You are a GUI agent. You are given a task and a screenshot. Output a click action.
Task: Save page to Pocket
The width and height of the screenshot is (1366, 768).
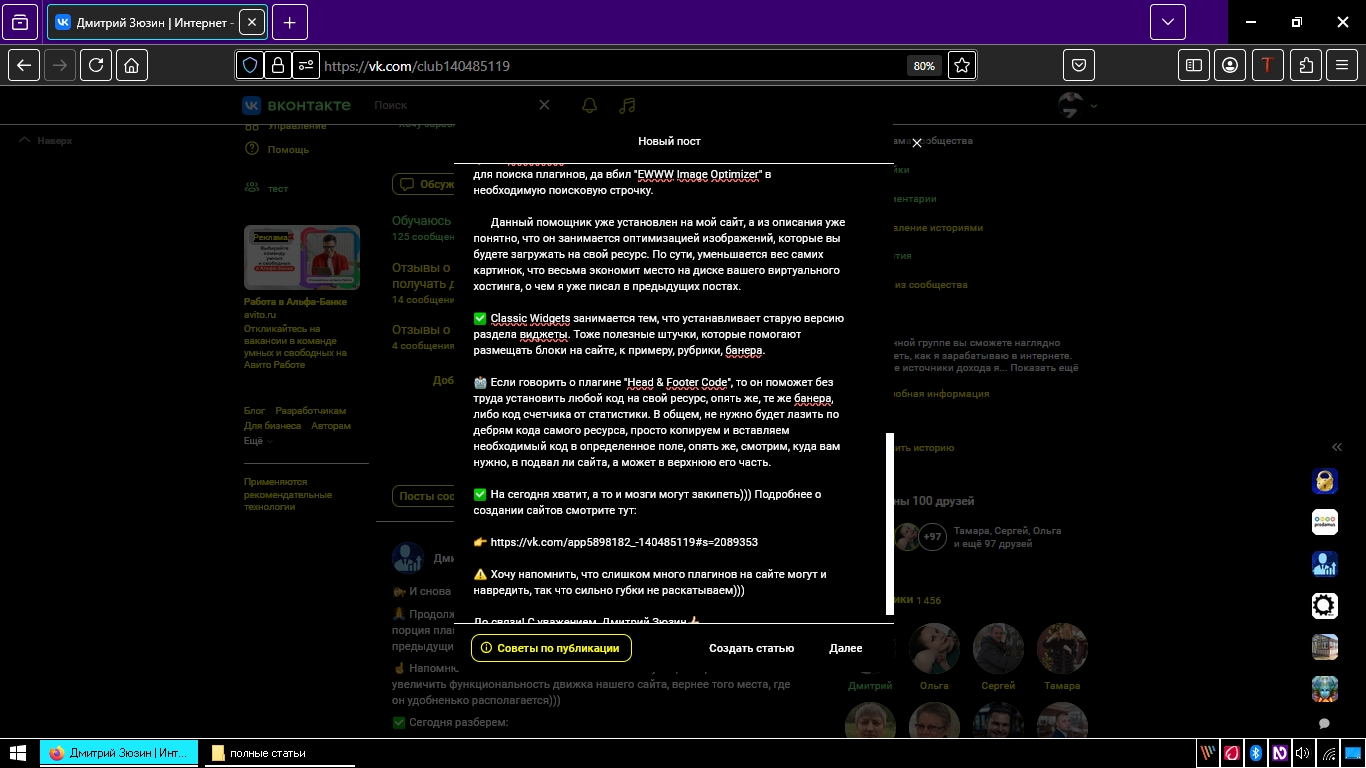pyautogui.click(x=1079, y=66)
